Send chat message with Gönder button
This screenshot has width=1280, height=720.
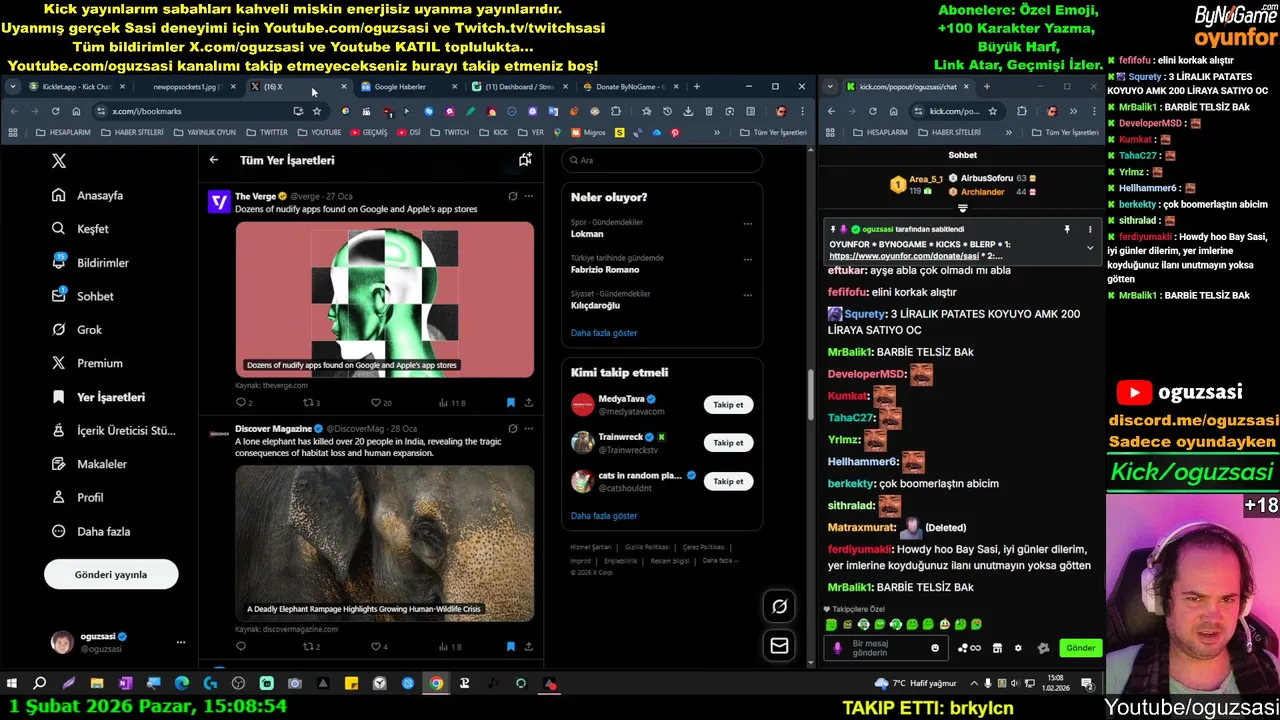[1080, 648]
